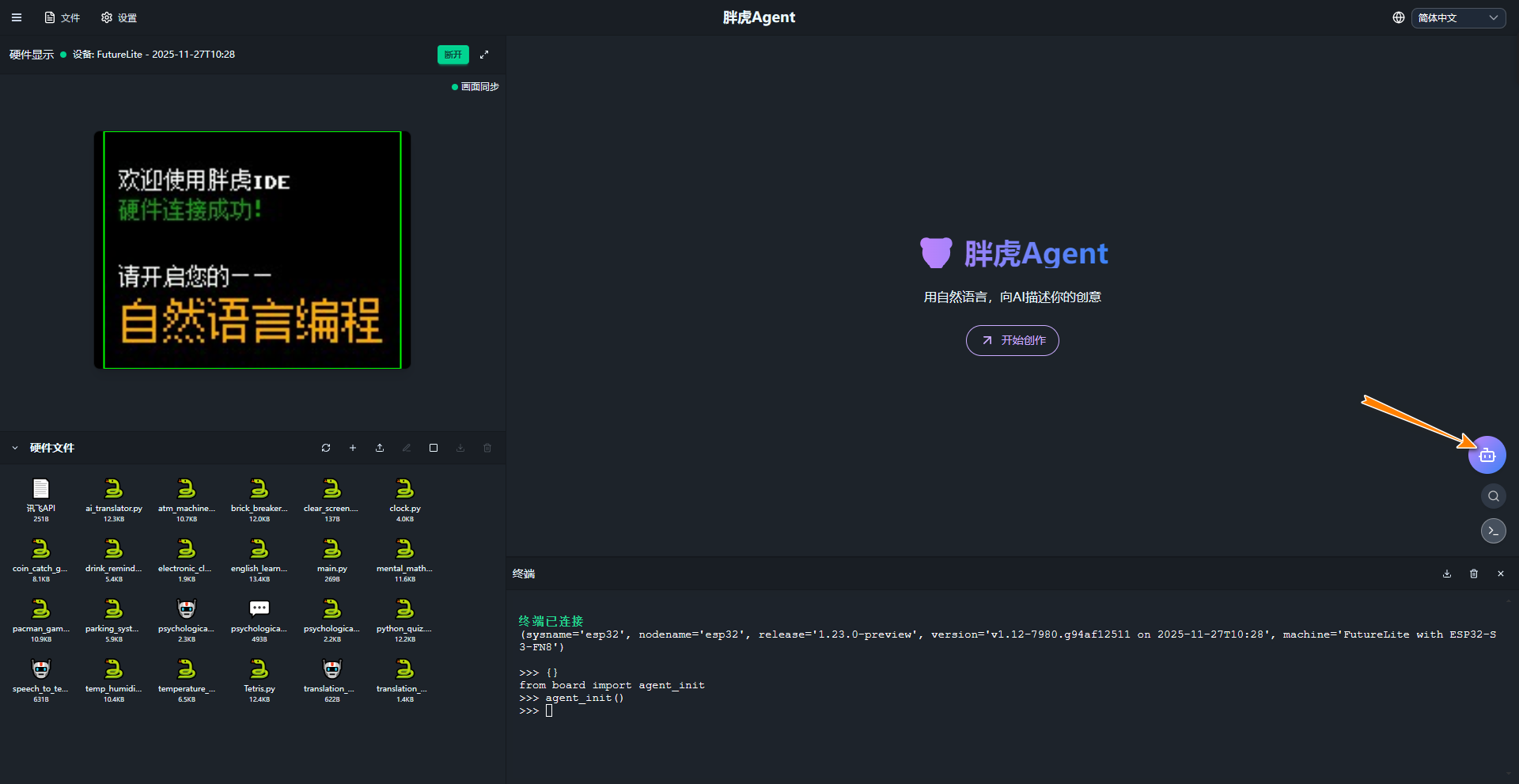Tick the select-all square in hardware files
The image size is (1519, 784).
(x=434, y=448)
